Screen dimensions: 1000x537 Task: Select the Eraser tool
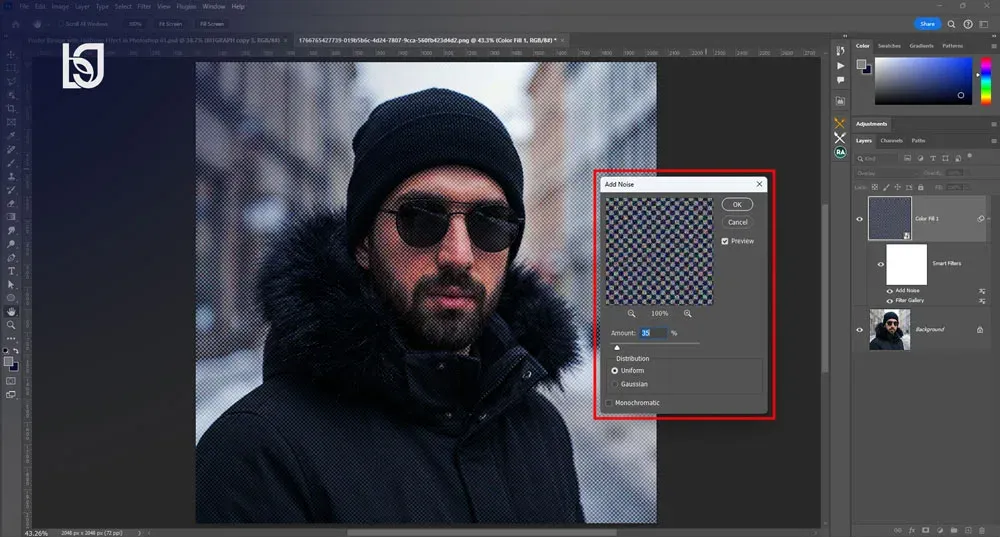tap(11, 203)
